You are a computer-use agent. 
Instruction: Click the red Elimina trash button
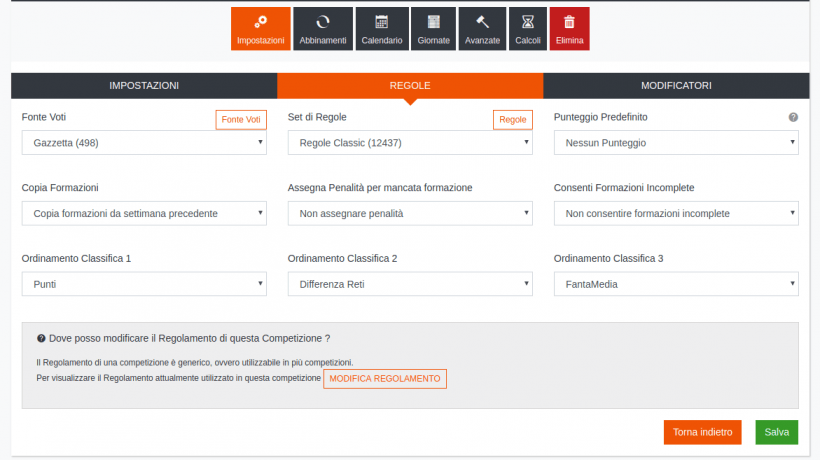pyautogui.click(x=570, y=29)
